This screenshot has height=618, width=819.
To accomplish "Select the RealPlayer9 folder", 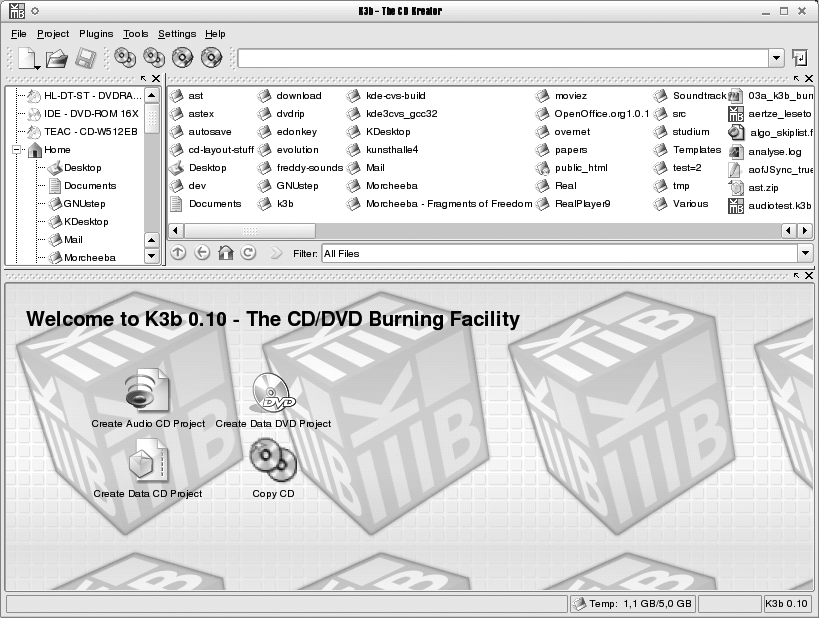I will pos(574,204).
